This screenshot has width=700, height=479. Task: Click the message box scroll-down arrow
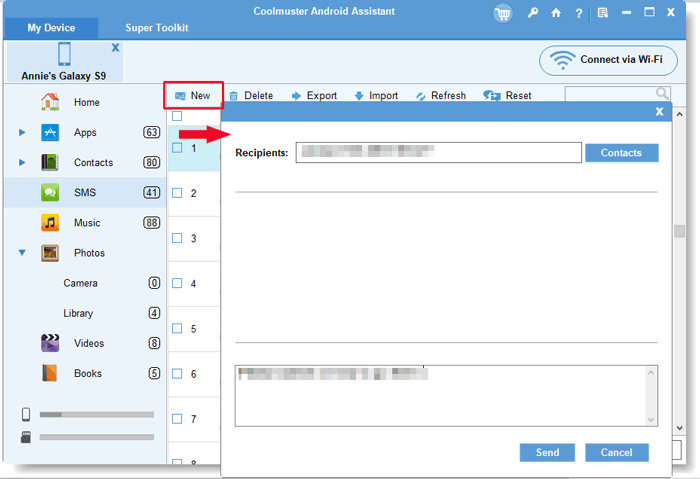[651, 420]
